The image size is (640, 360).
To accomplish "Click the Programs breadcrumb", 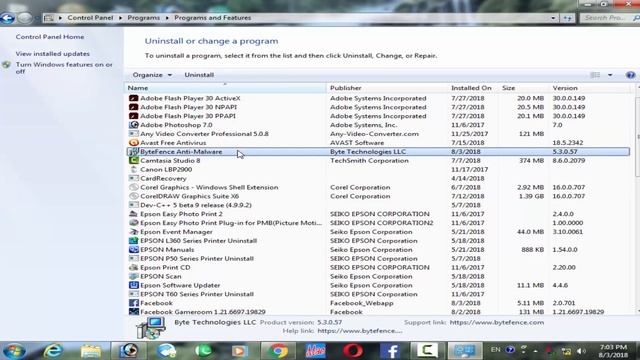I will point(144,18).
